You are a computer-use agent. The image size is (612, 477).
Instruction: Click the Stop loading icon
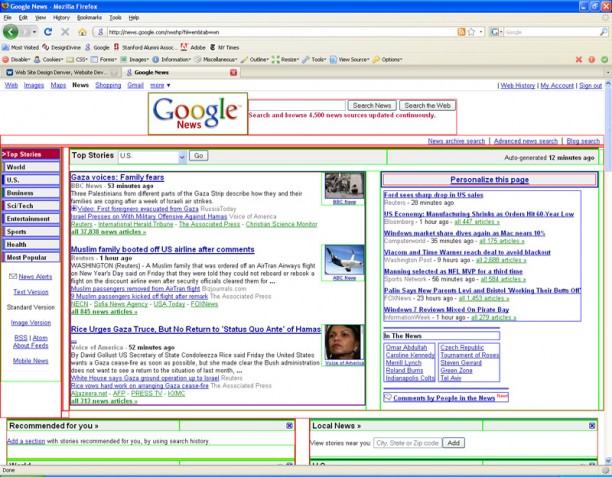66,32
